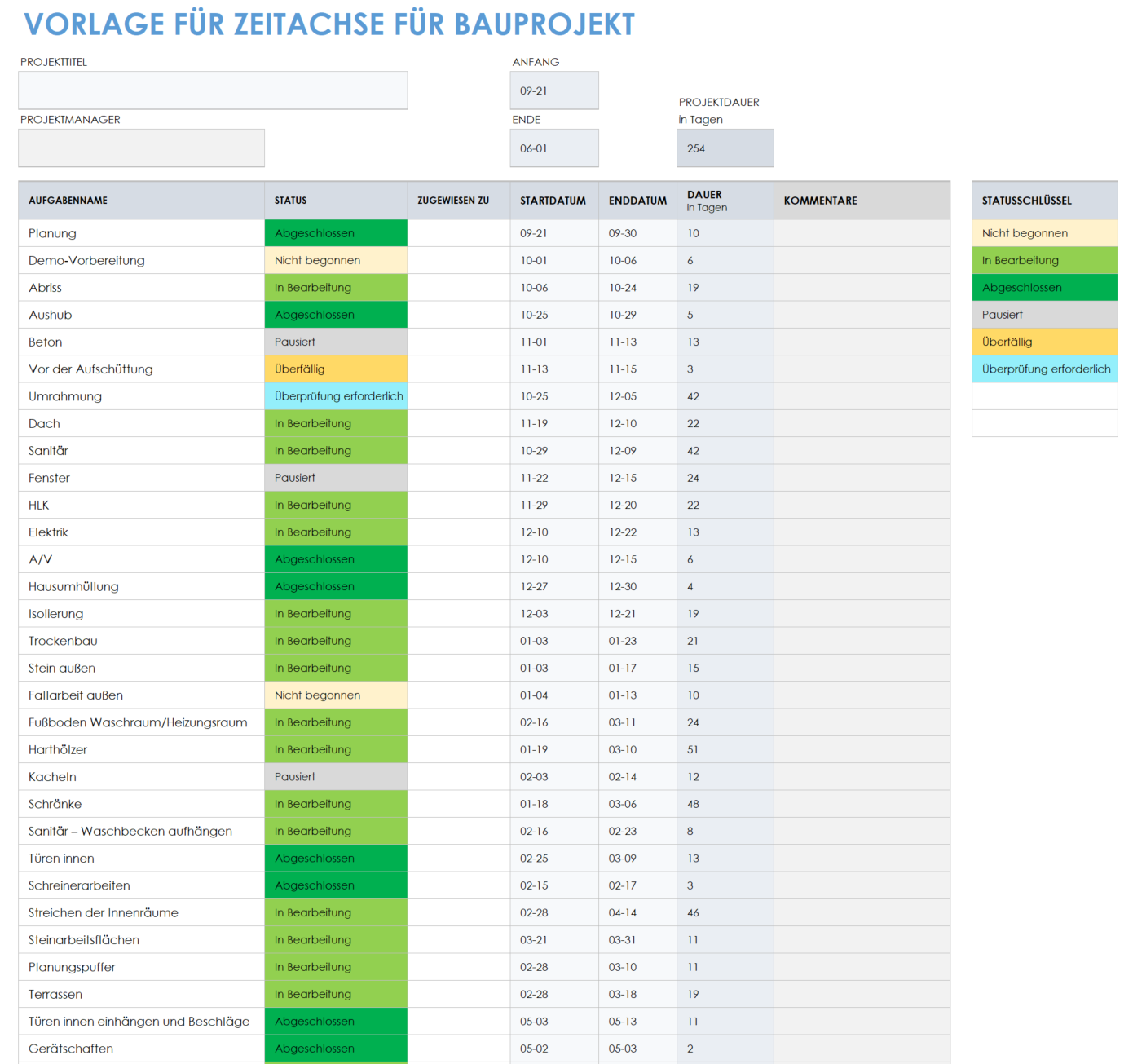The image size is (1133, 1064).
Task: Select the Planung task name cell
Action: pyautogui.click(x=142, y=233)
